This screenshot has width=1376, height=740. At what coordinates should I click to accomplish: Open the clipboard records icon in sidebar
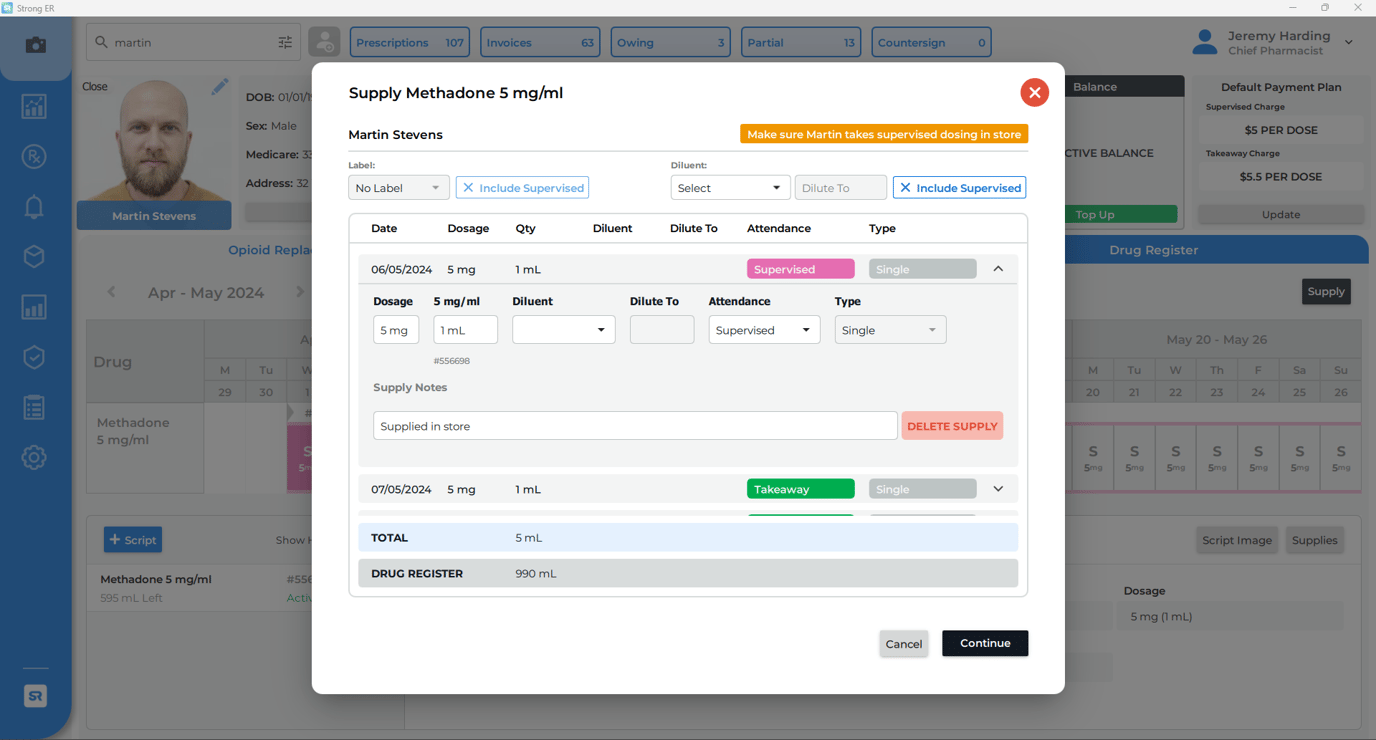34,406
